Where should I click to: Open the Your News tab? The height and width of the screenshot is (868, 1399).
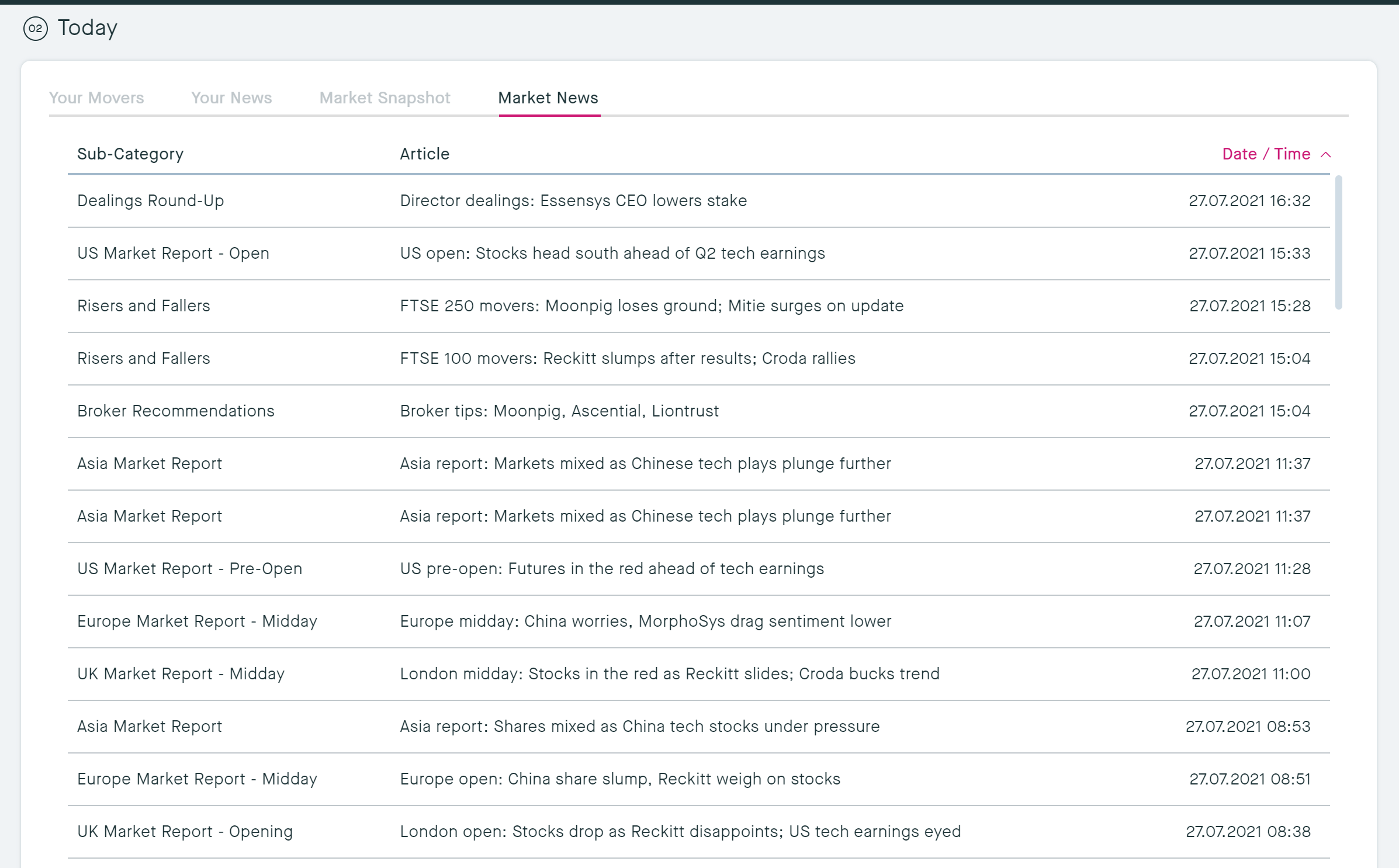pos(231,98)
